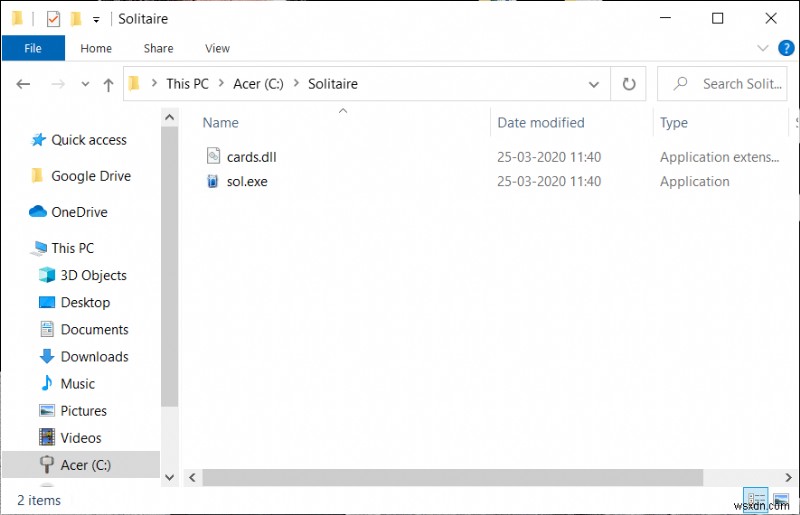Click This PC in the address bar
The width and height of the screenshot is (800, 515).
pos(187,84)
